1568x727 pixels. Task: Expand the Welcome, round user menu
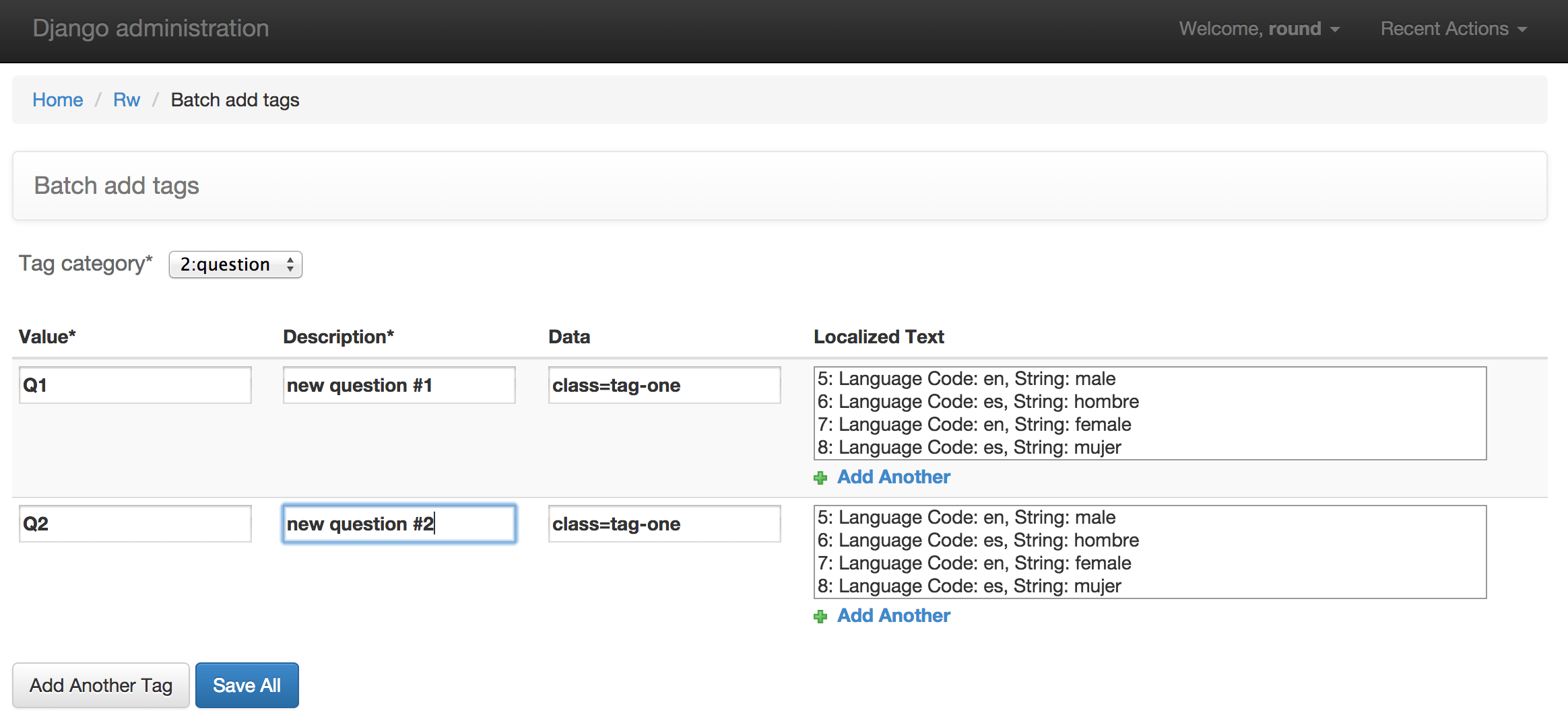(x=1258, y=29)
